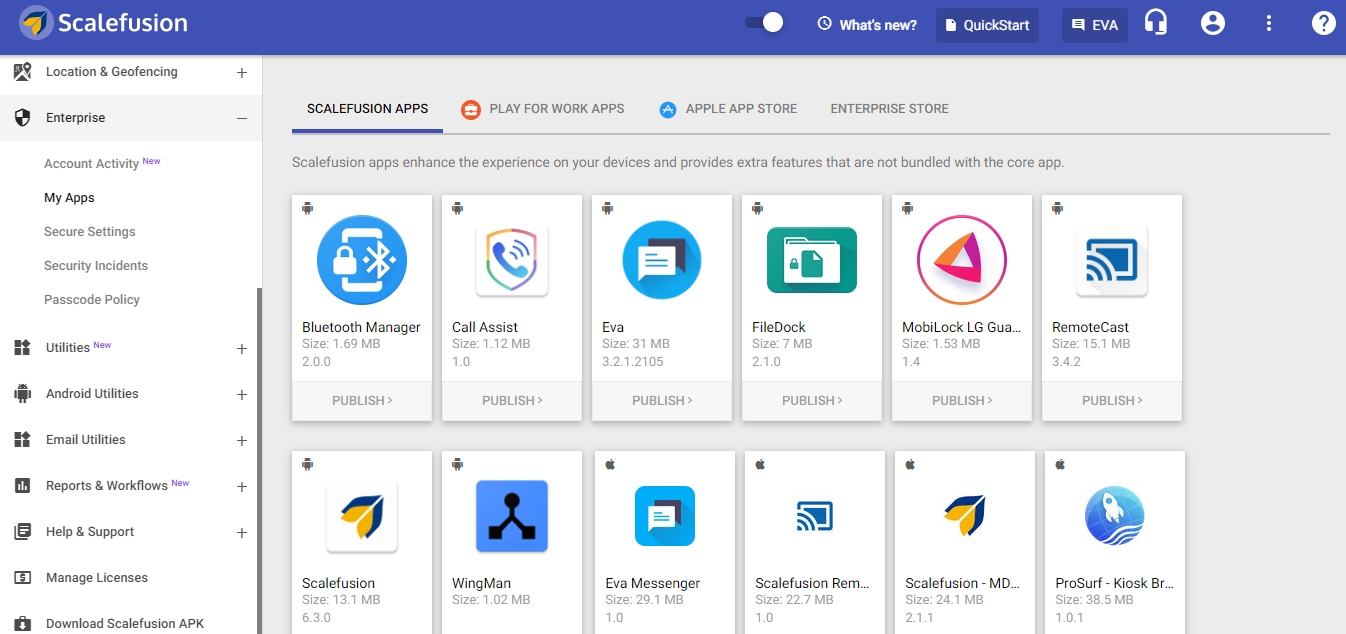Click the Scalefusion logo in header
The image size is (1346, 634).
(105, 22)
